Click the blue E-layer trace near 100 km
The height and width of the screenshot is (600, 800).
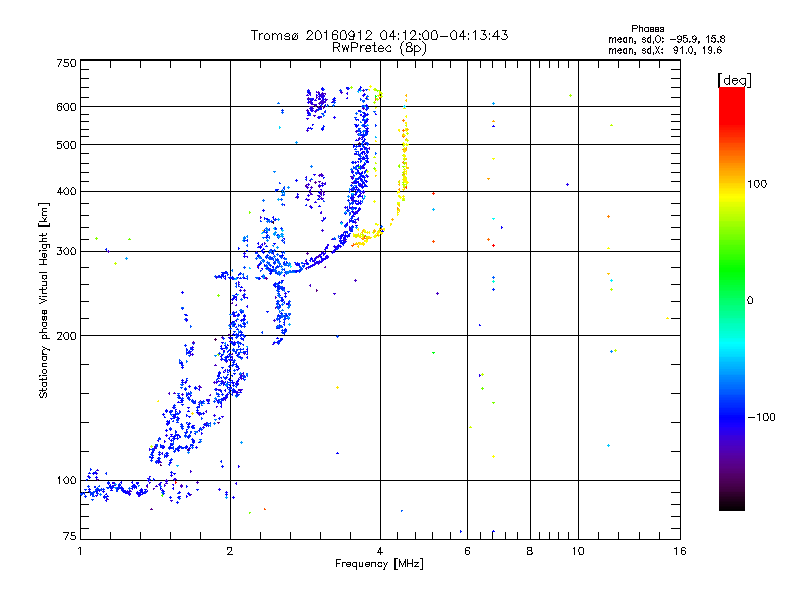(x=117, y=489)
